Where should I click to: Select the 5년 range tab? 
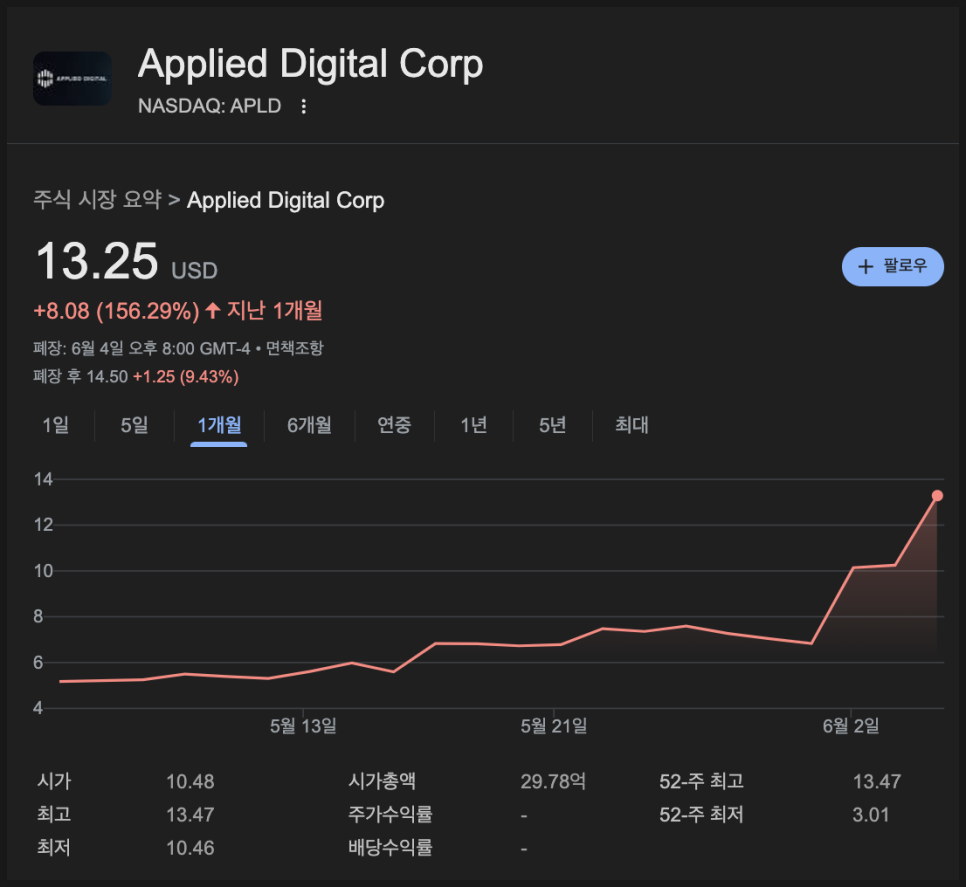tap(553, 425)
